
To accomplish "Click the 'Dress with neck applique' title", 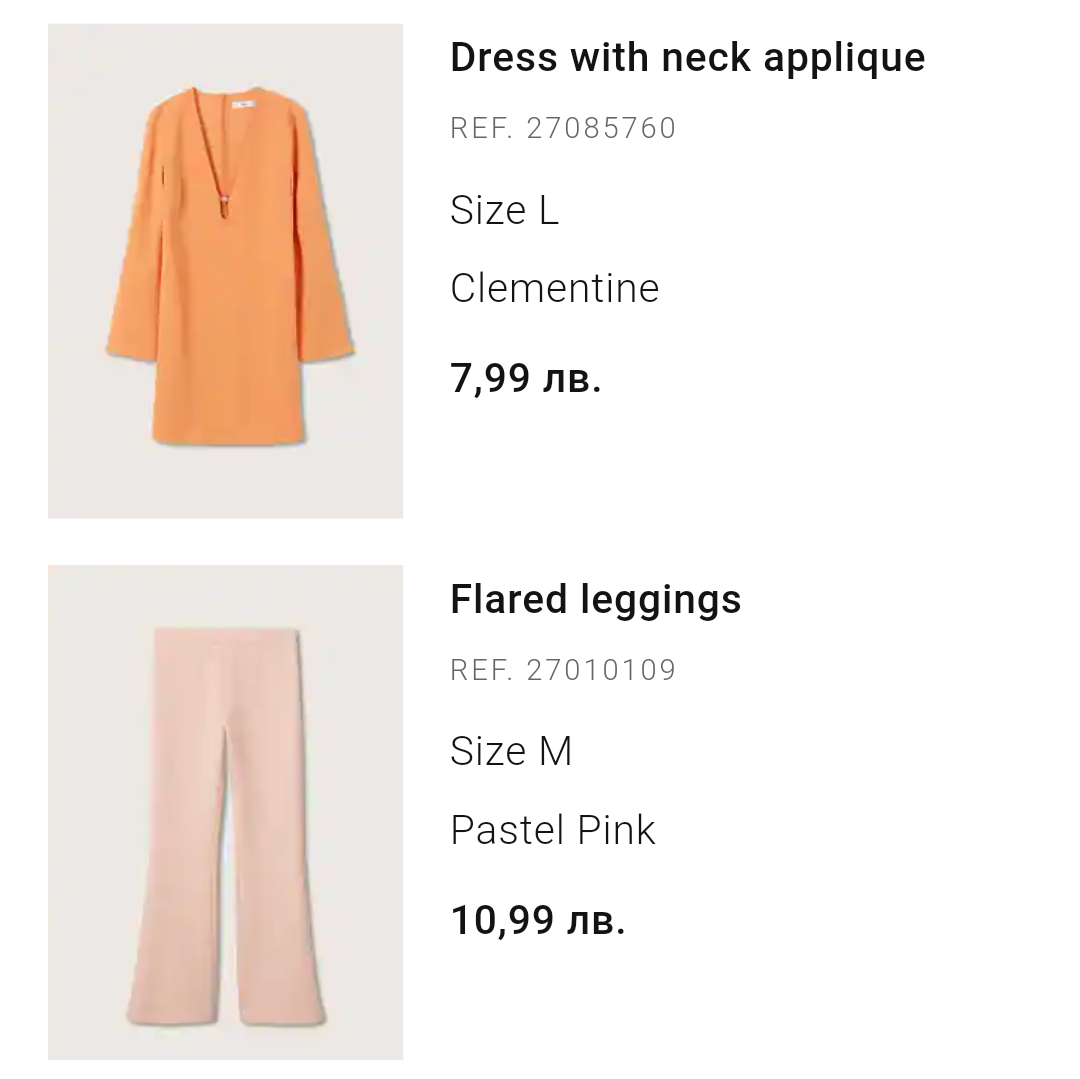I will click(687, 58).
